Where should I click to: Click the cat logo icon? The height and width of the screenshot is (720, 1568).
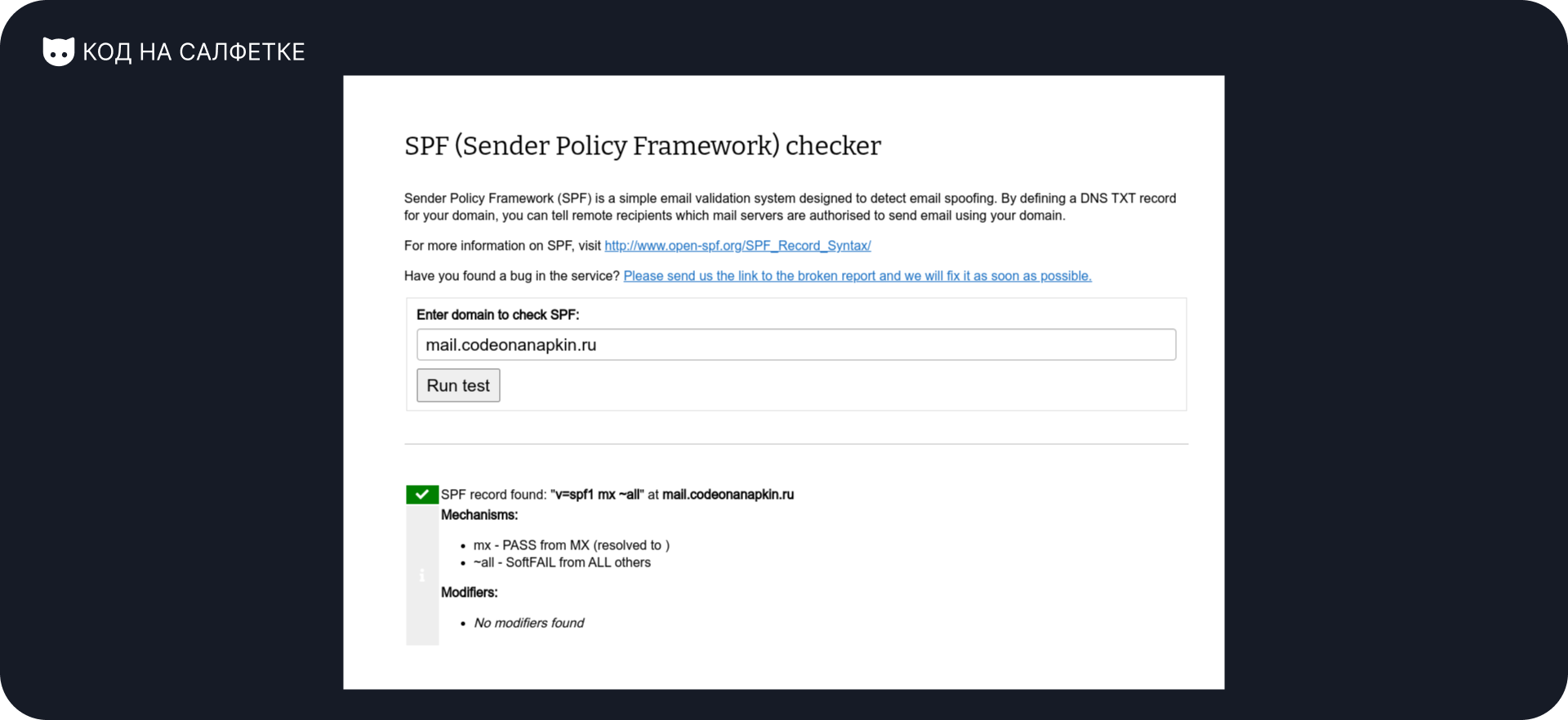coord(58,51)
